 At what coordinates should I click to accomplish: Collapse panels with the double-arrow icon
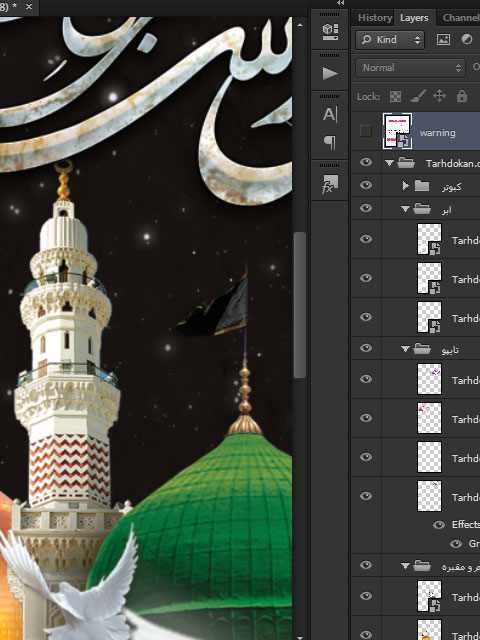[x=340, y=3]
